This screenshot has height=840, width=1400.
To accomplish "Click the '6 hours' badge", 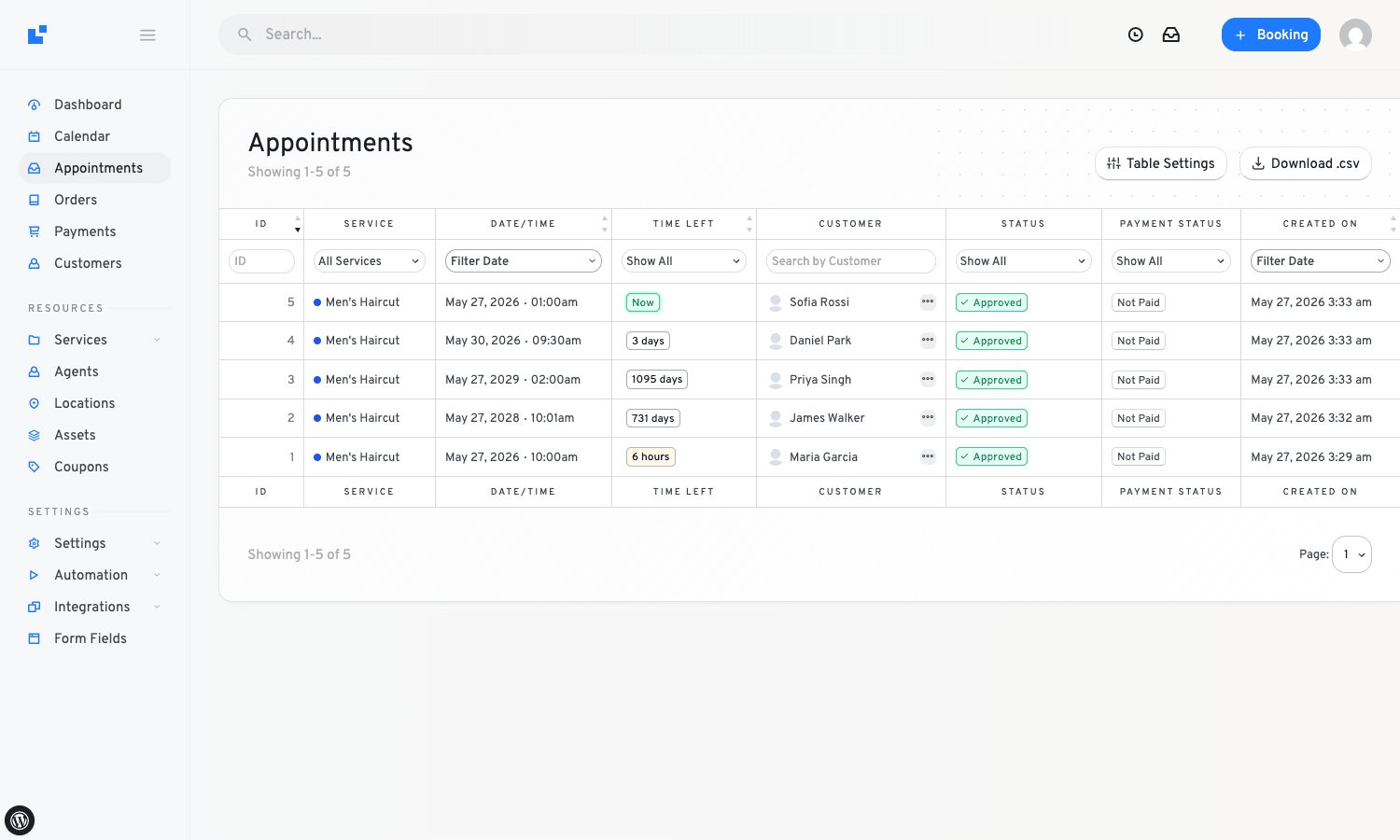I will 651,456.
